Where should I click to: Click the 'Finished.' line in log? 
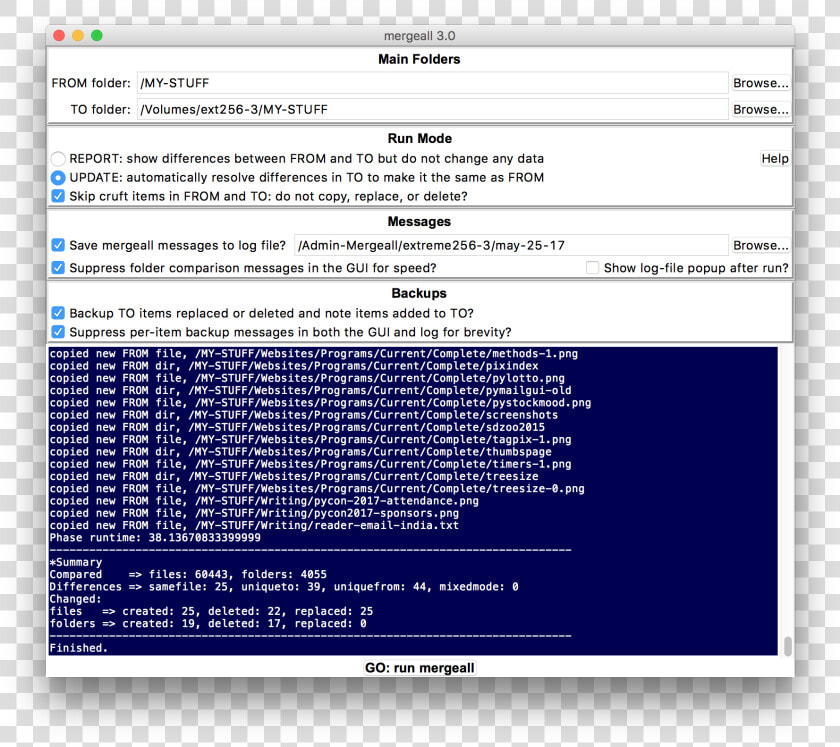click(x=79, y=648)
